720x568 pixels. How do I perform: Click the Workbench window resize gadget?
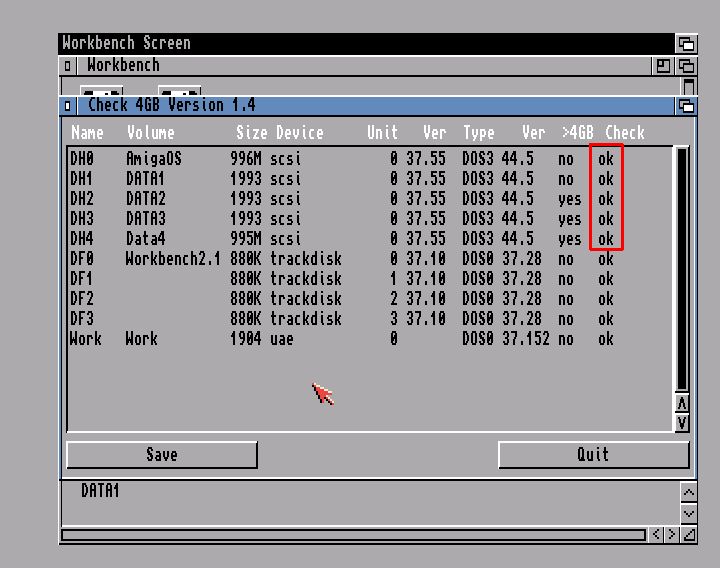click(x=688, y=535)
